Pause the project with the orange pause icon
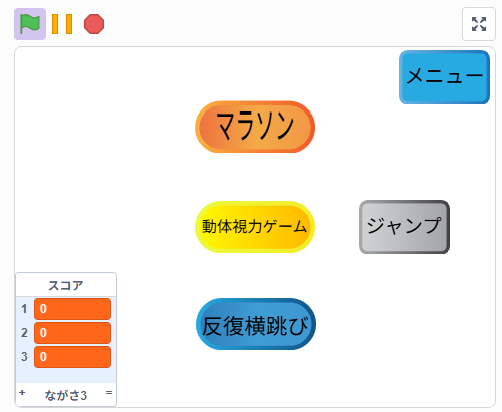 pyautogui.click(x=62, y=24)
